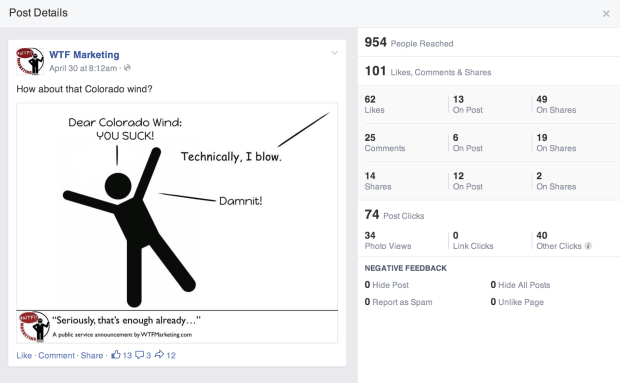This screenshot has width=620, height=383.
Task: Click 6 On Post comments value
Action: click(x=468, y=143)
